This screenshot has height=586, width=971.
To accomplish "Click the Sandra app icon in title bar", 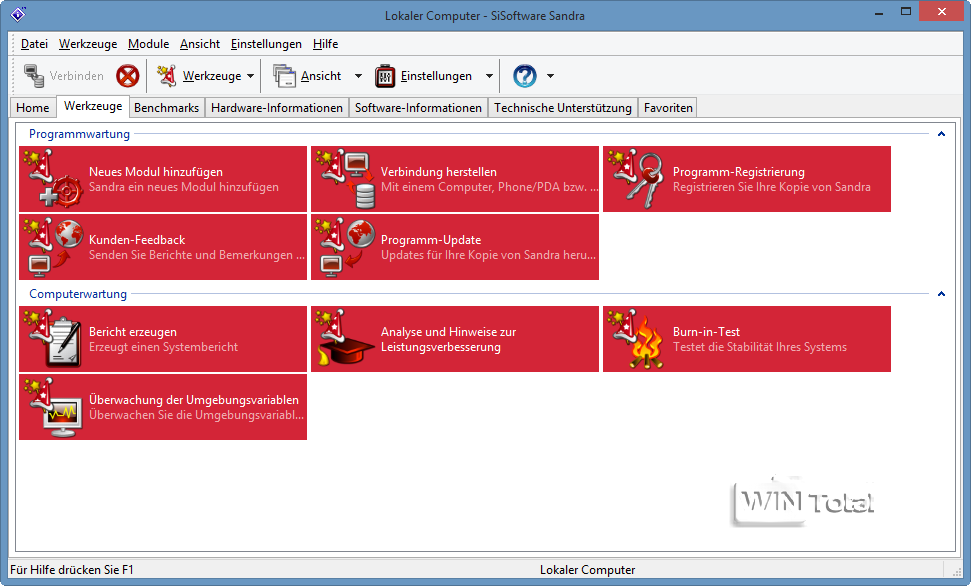I will [19, 14].
